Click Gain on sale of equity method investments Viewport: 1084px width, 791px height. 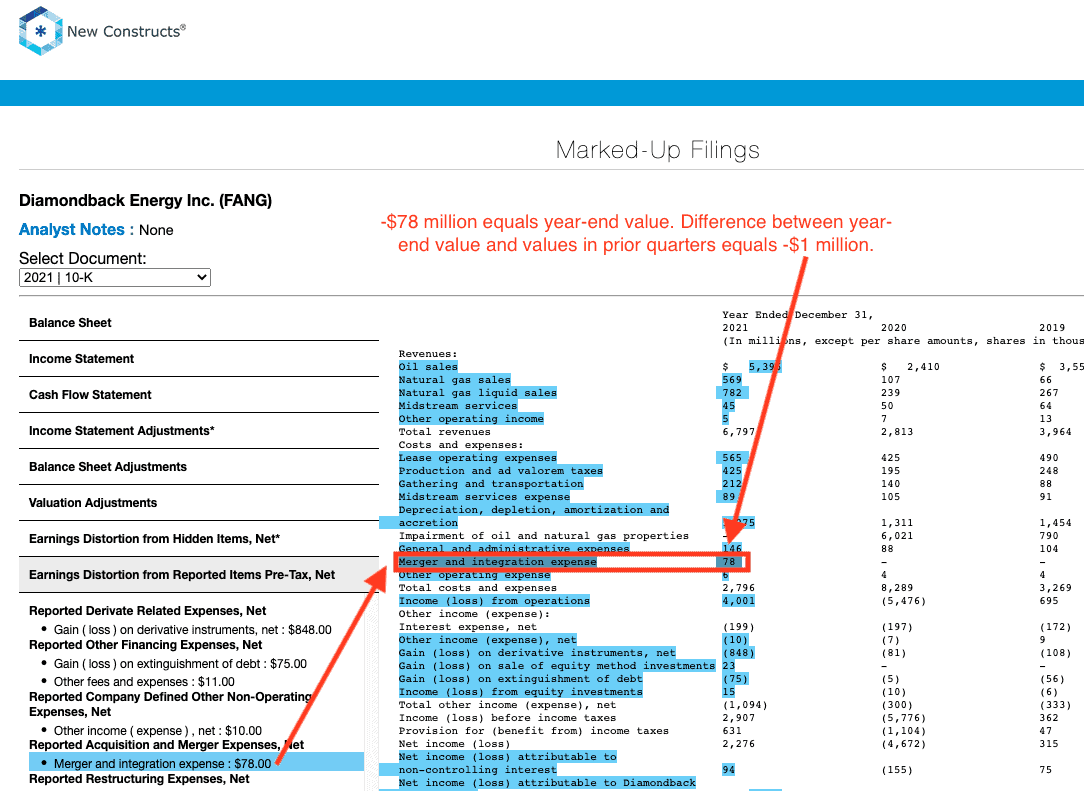[557, 666]
